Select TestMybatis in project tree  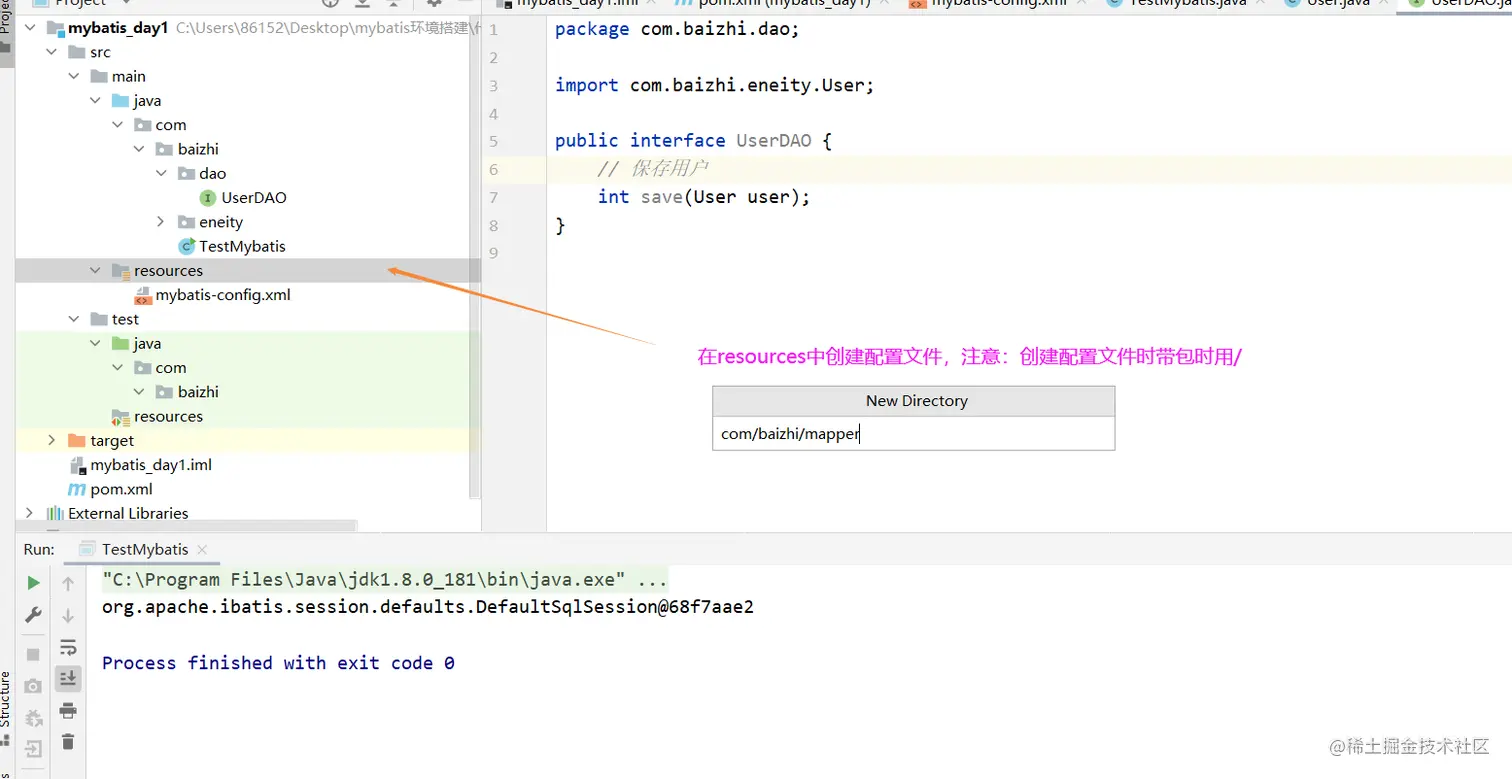[242, 246]
